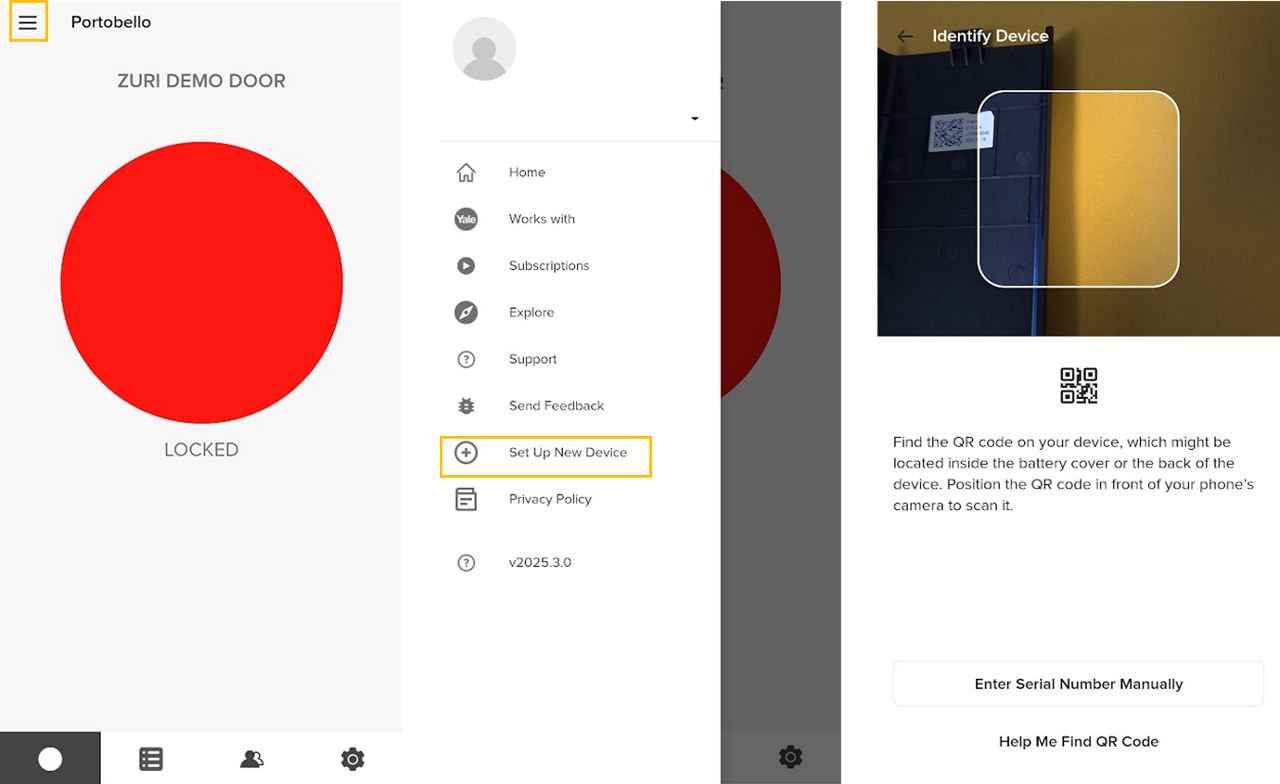This screenshot has height=784, width=1280.
Task: Click the ZURI DEMO DOOR heading
Action: 201,81
